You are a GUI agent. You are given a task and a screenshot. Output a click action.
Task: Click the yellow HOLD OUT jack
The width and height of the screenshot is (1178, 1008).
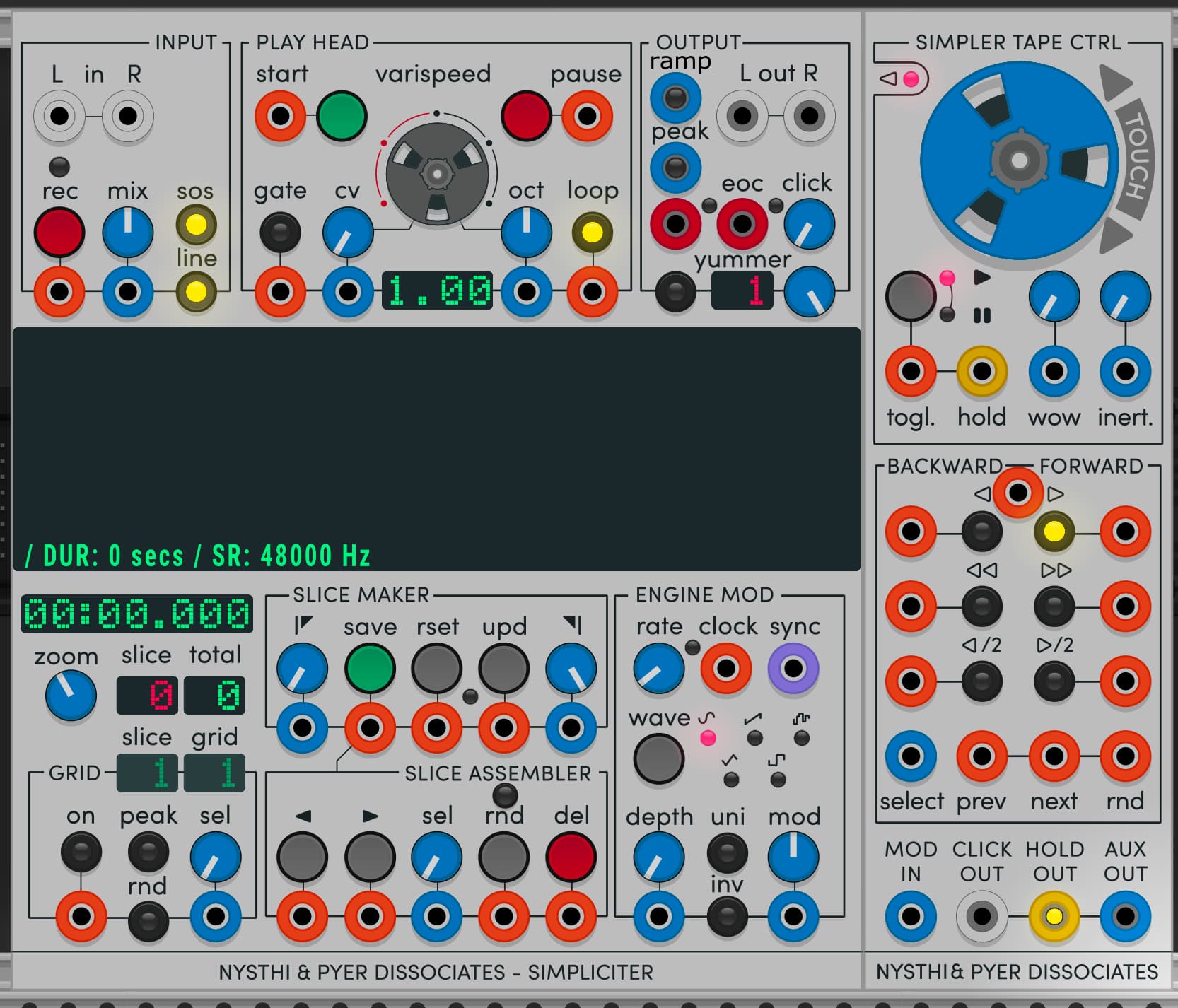click(1054, 917)
